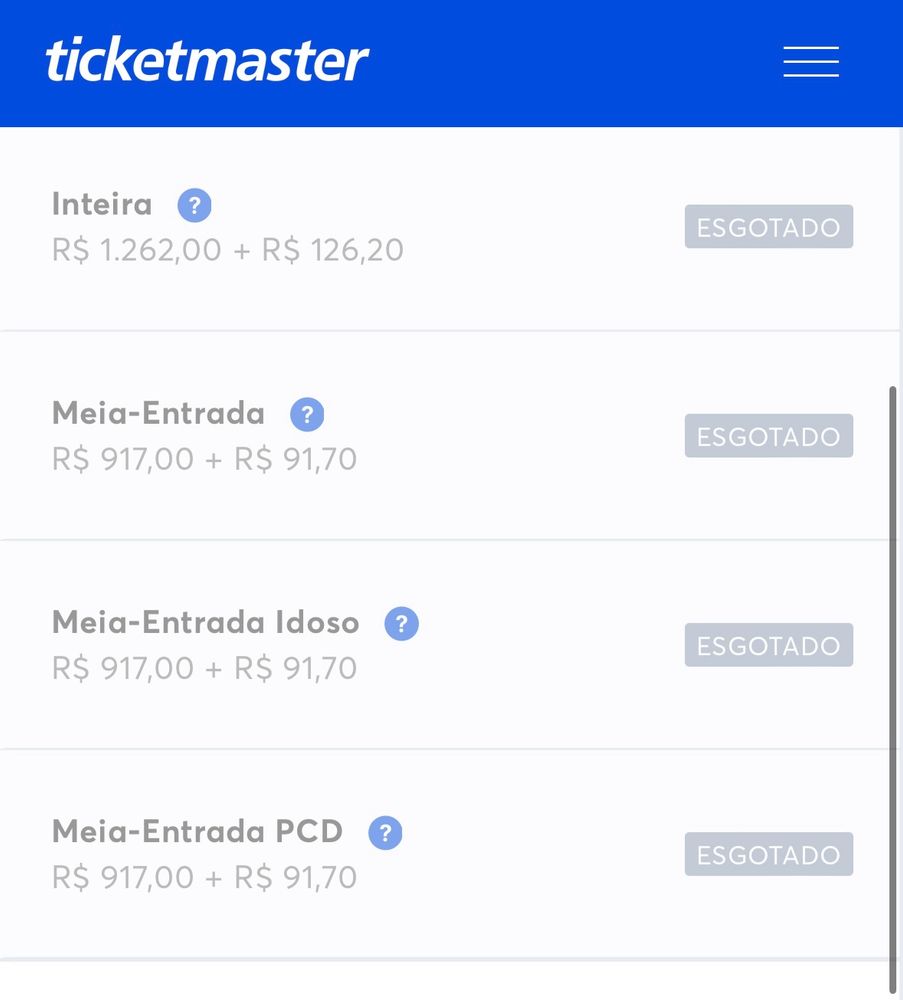The width and height of the screenshot is (903, 1000).
Task: Pick the Meia-Entrada Idoso label
Action: coord(205,622)
